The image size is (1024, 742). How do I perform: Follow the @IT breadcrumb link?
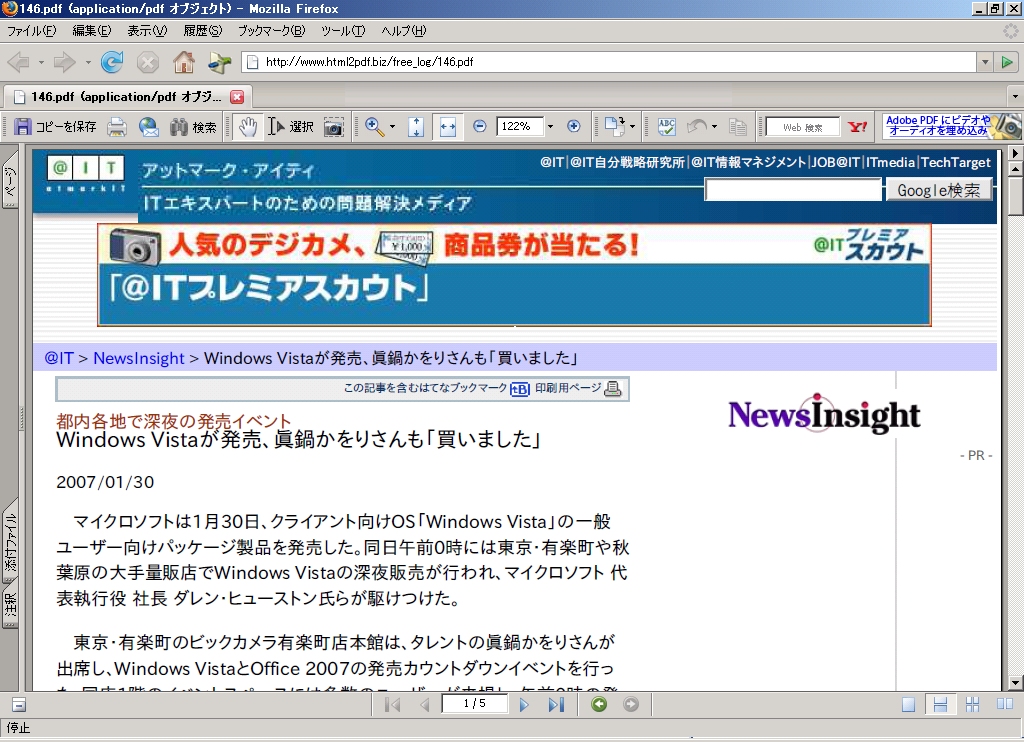(59, 358)
